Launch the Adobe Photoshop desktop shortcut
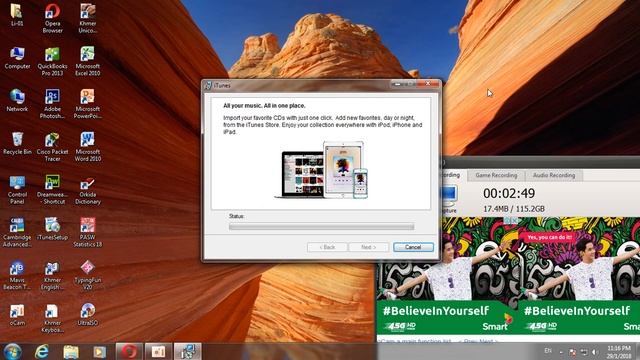 (52, 104)
